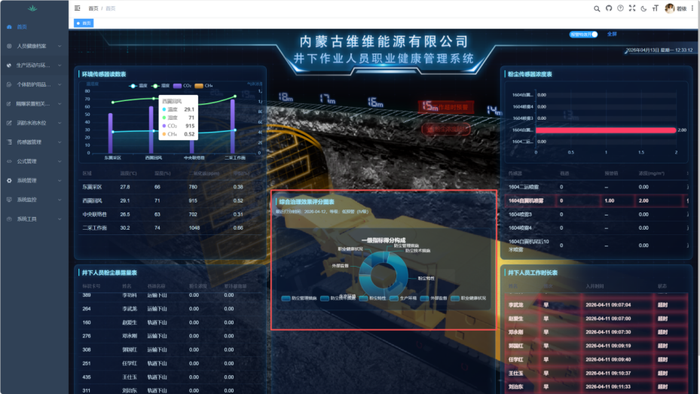The image size is (700, 394).
Task: Collapse the sidebar with the hamburger icon
Action: click(77, 8)
